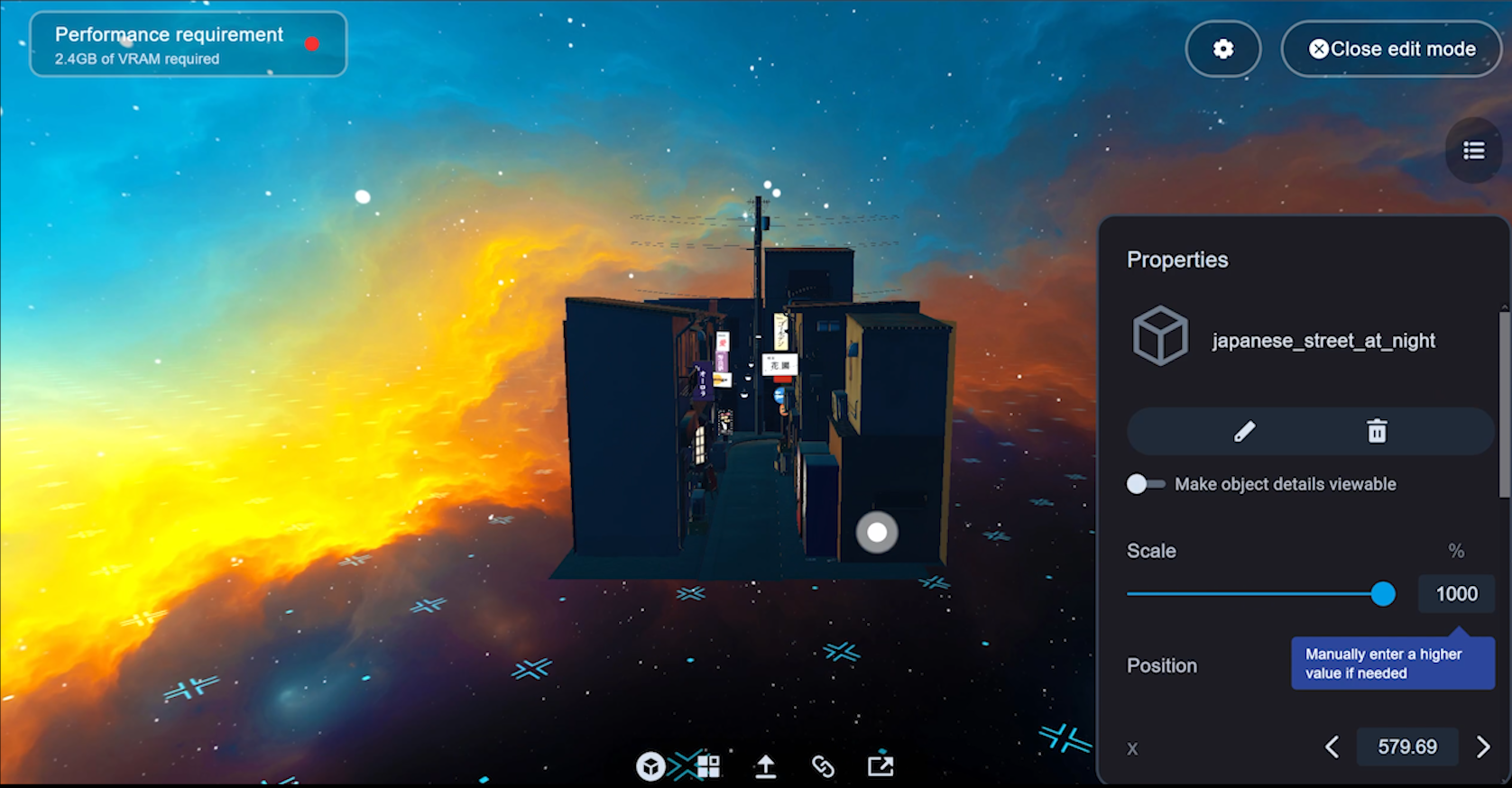Decrease X position with left arrow
This screenshot has height=788, width=1512.
click(x=1332, y=747)
